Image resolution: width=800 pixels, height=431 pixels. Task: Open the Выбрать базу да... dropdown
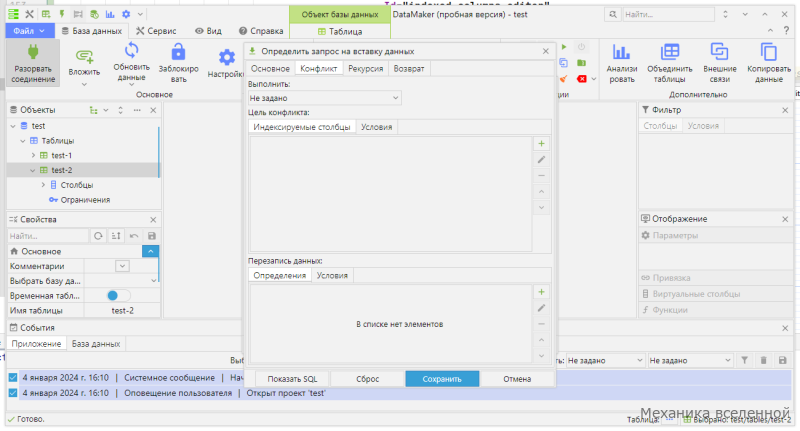pos(154,281)
